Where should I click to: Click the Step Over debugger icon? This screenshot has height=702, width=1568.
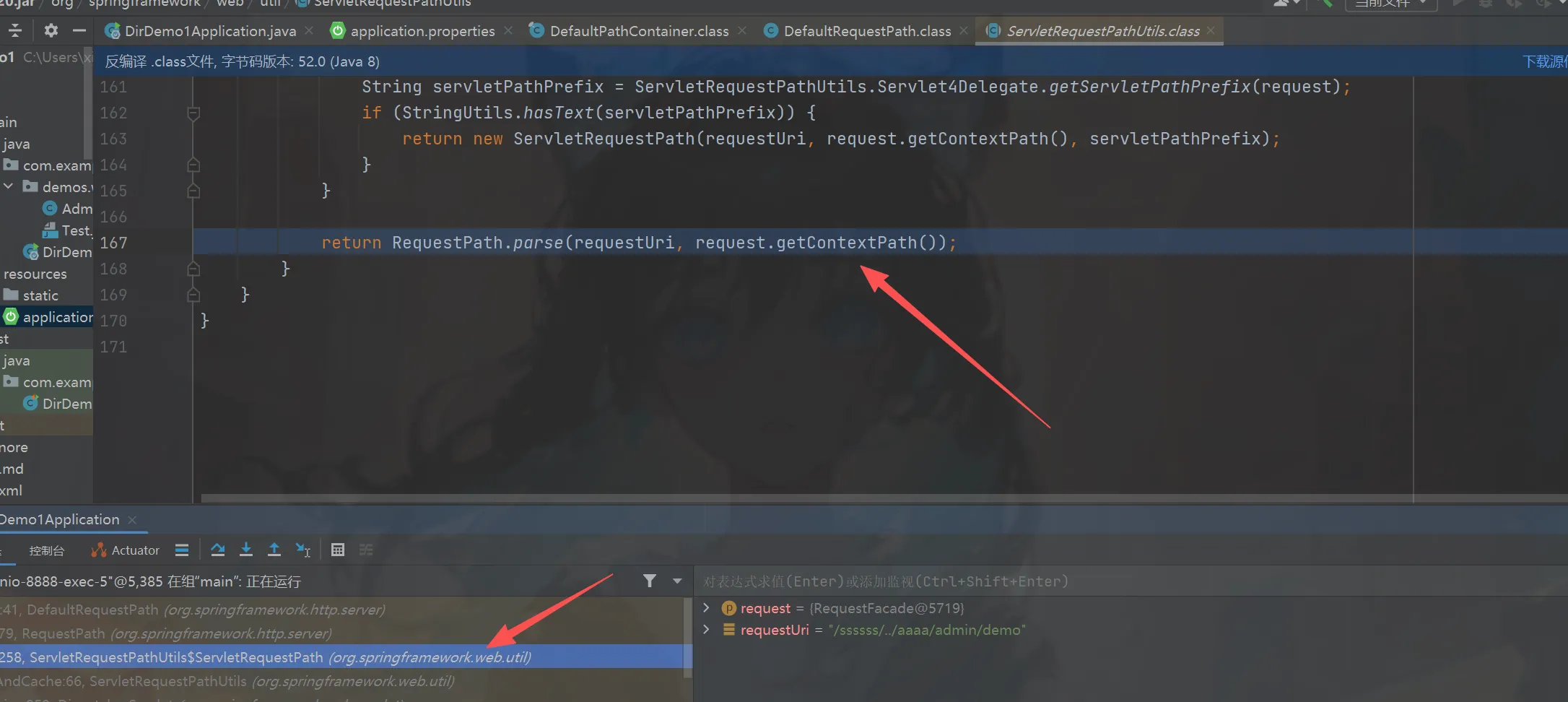tap(217, 550)
